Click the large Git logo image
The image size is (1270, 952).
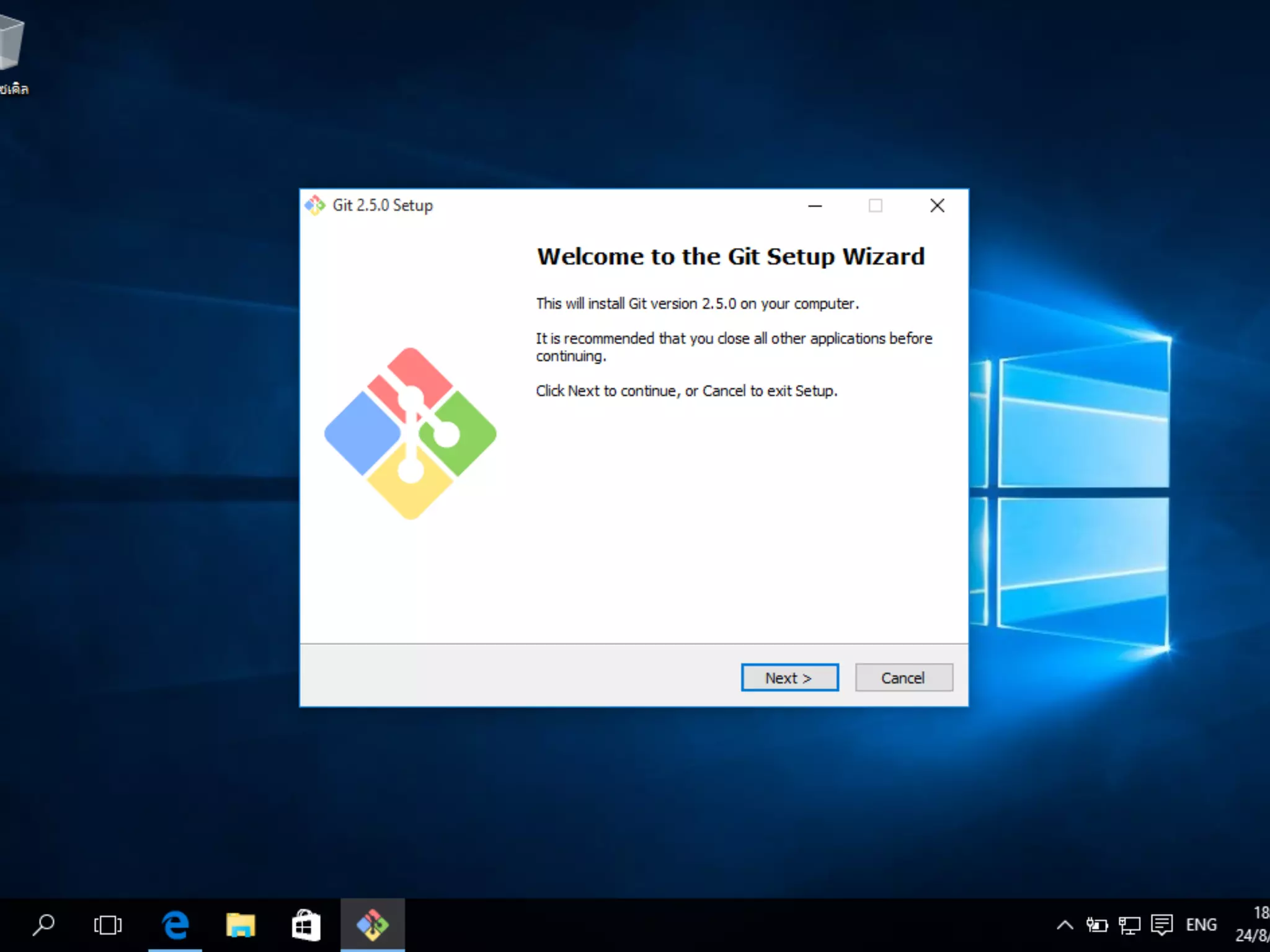pyautogui.click(x=410, y=433)
